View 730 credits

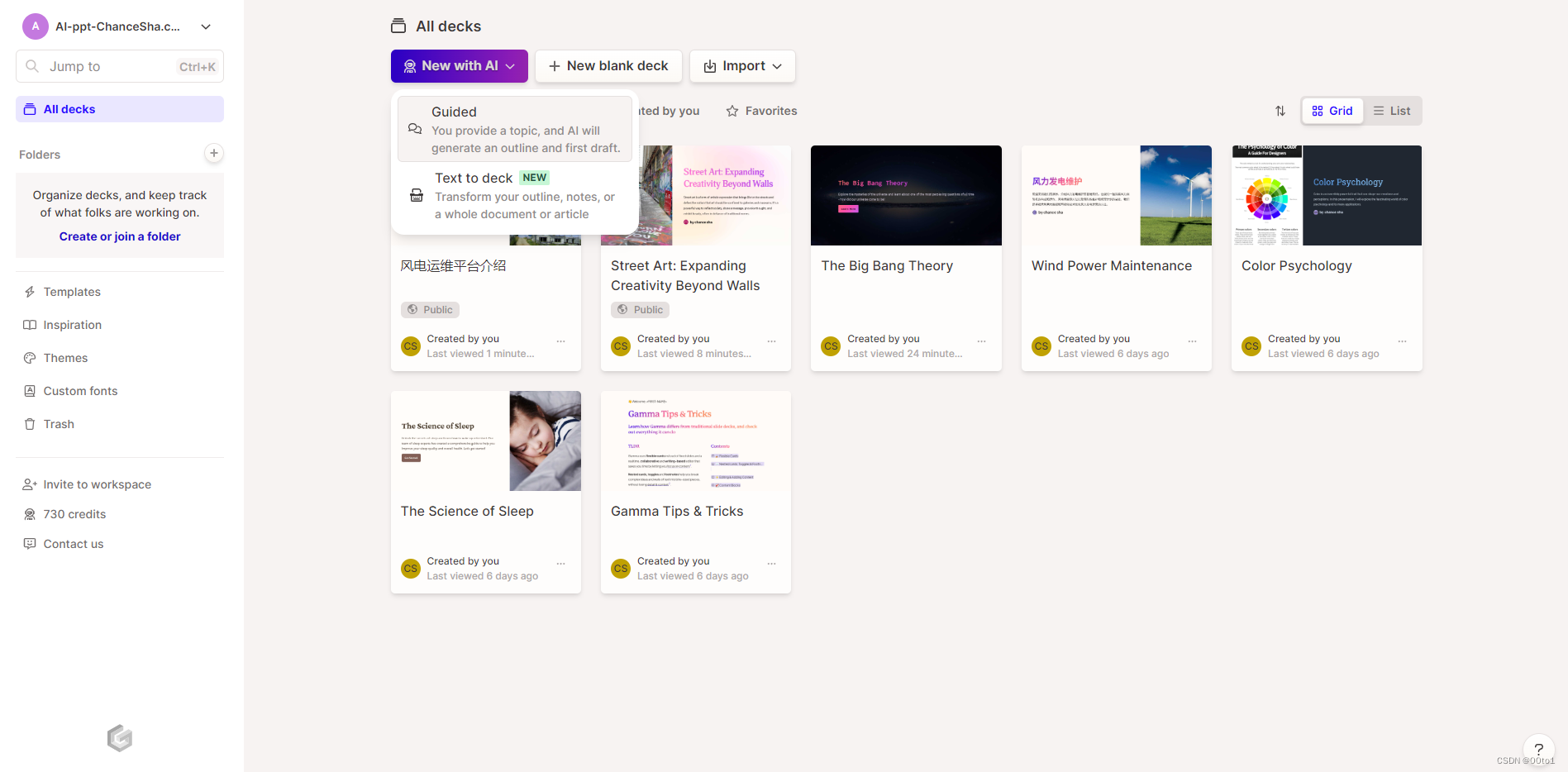74,514
